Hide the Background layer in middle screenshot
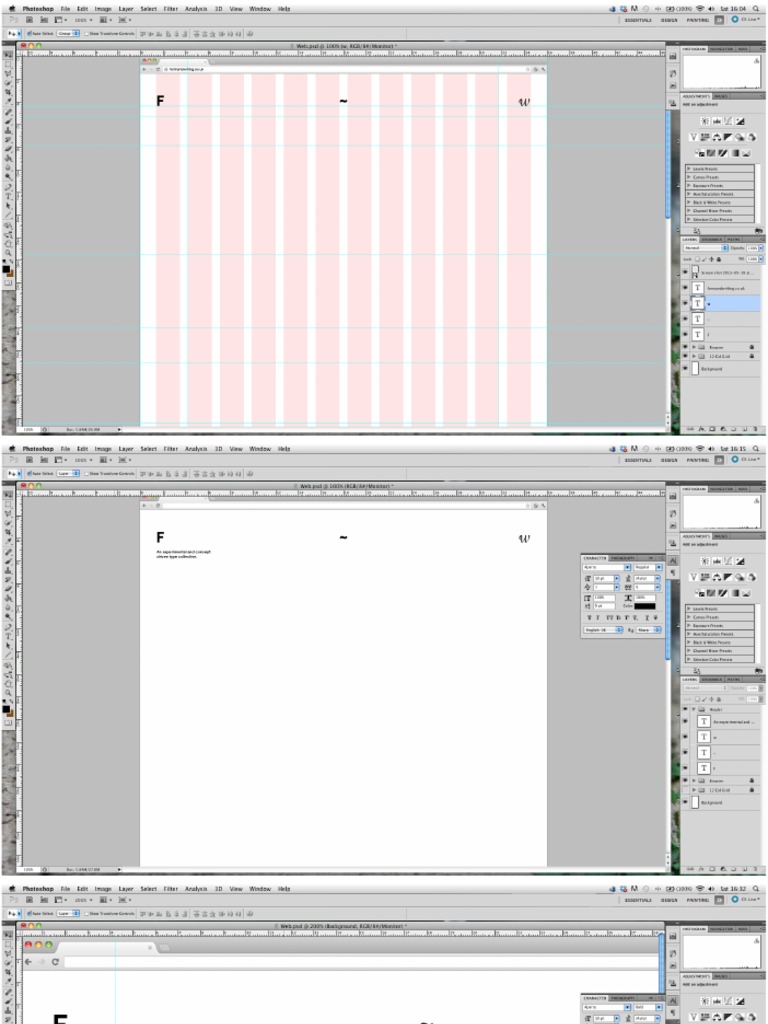The height and width of the screenshot is (1024, 768). 685,803
